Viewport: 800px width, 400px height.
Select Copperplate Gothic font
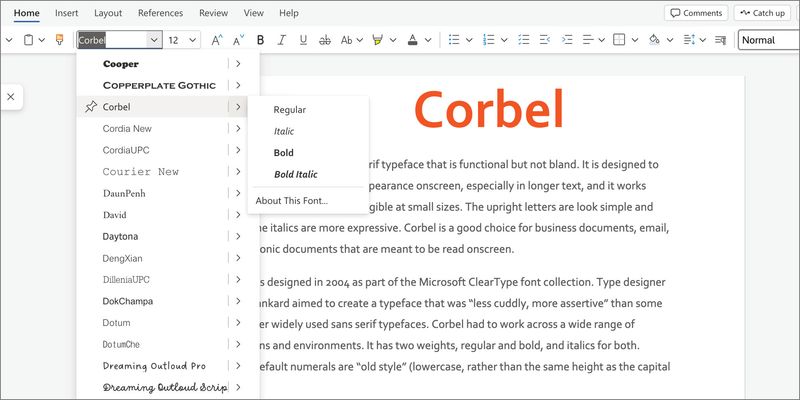tap(159, 85)
